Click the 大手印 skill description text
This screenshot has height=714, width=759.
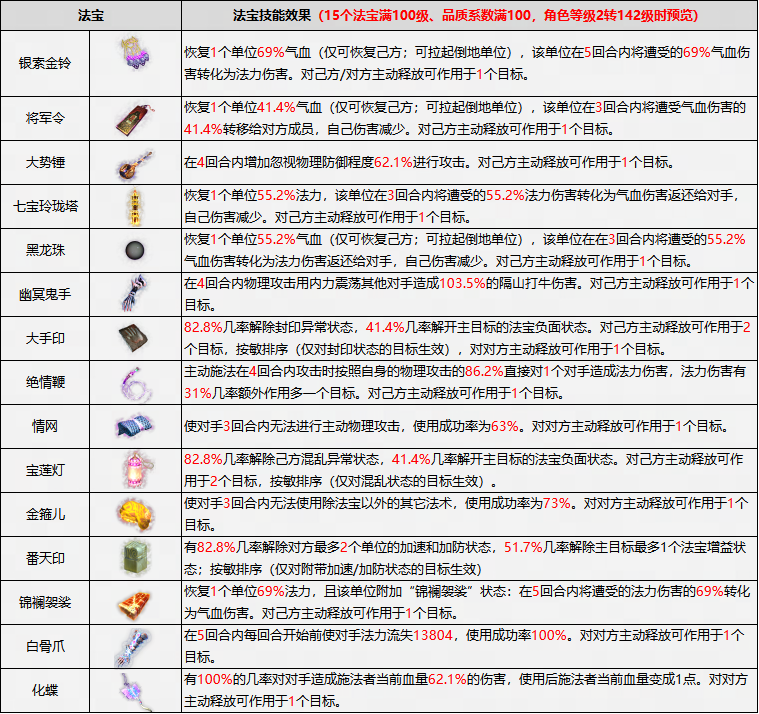click(x=467, y=338)
